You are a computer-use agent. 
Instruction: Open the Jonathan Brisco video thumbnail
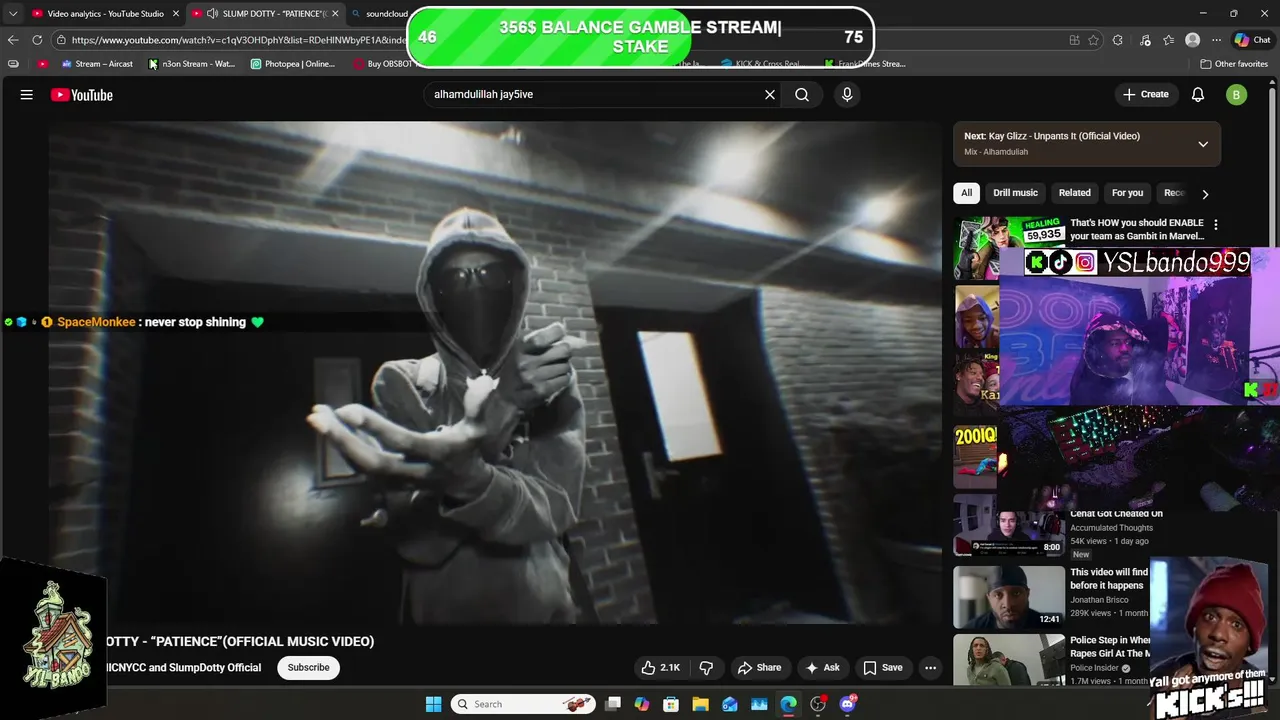click(1009, 597)
